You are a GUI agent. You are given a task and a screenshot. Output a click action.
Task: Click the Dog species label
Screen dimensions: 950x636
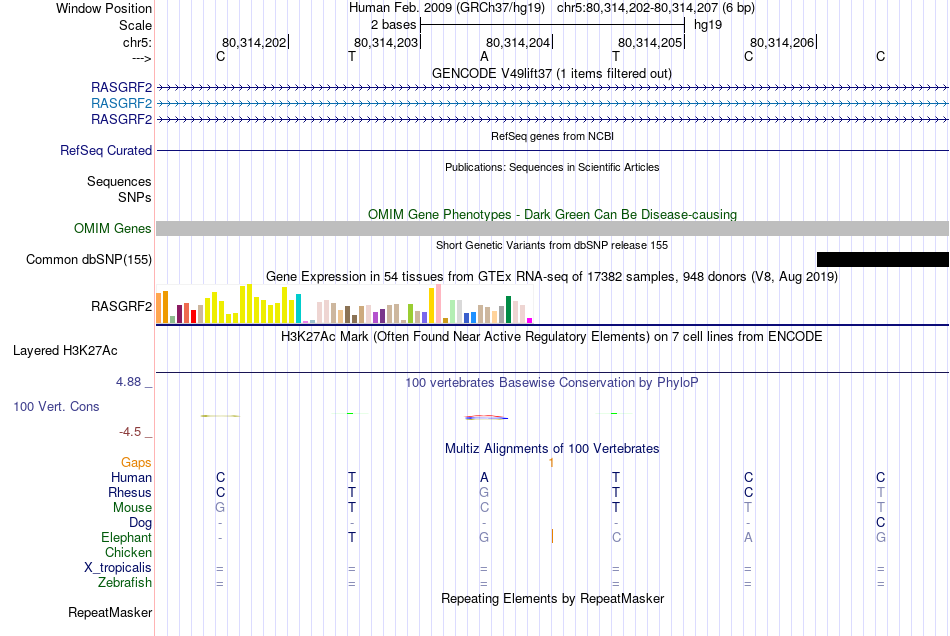[x=140, y=523]
